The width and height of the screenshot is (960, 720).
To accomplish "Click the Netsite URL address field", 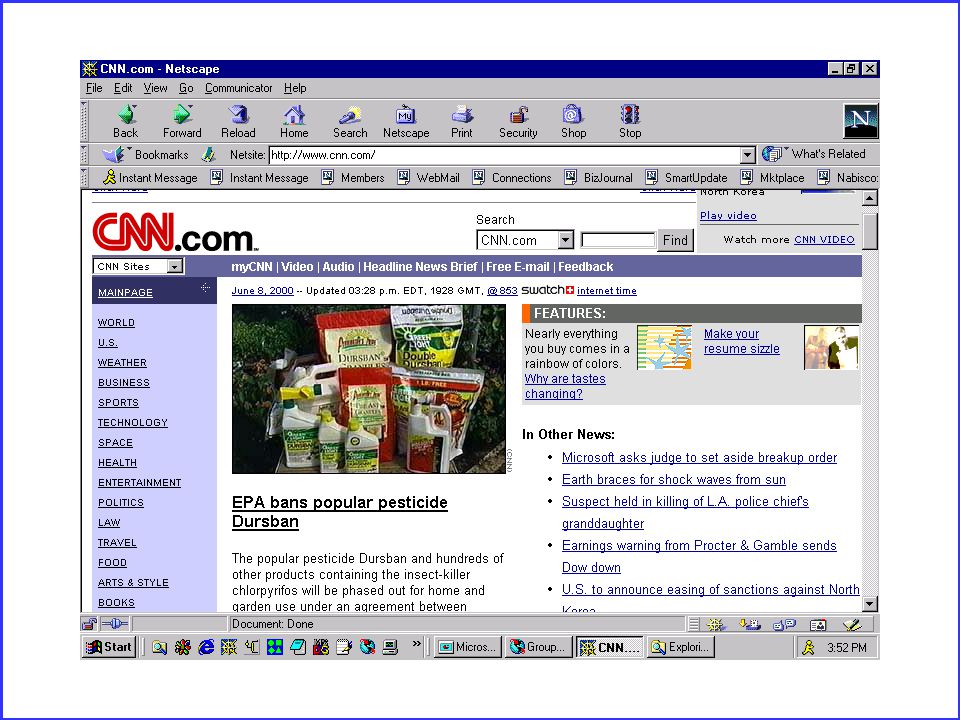I will 504,155.
